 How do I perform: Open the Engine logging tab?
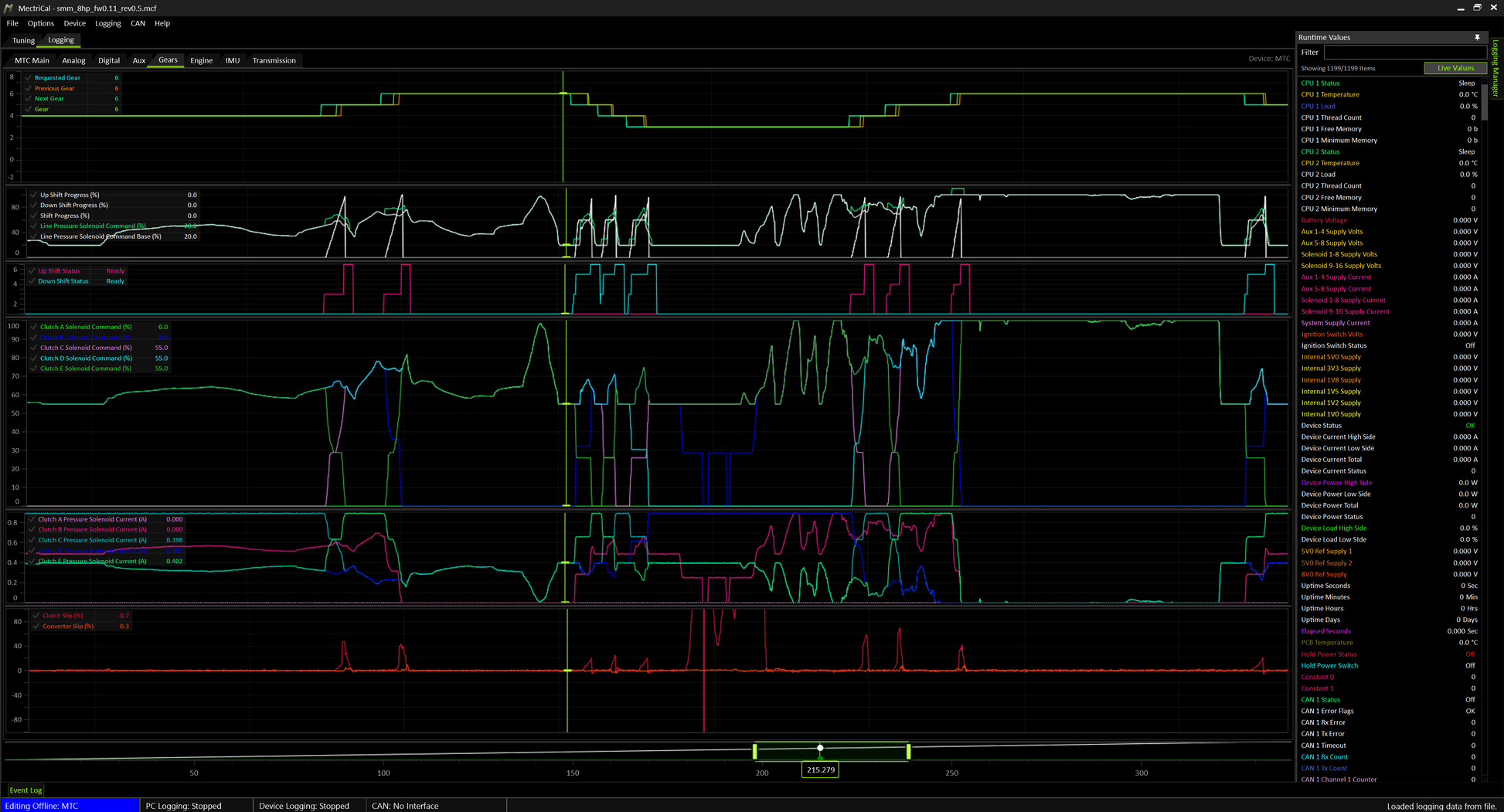[201, 60]
